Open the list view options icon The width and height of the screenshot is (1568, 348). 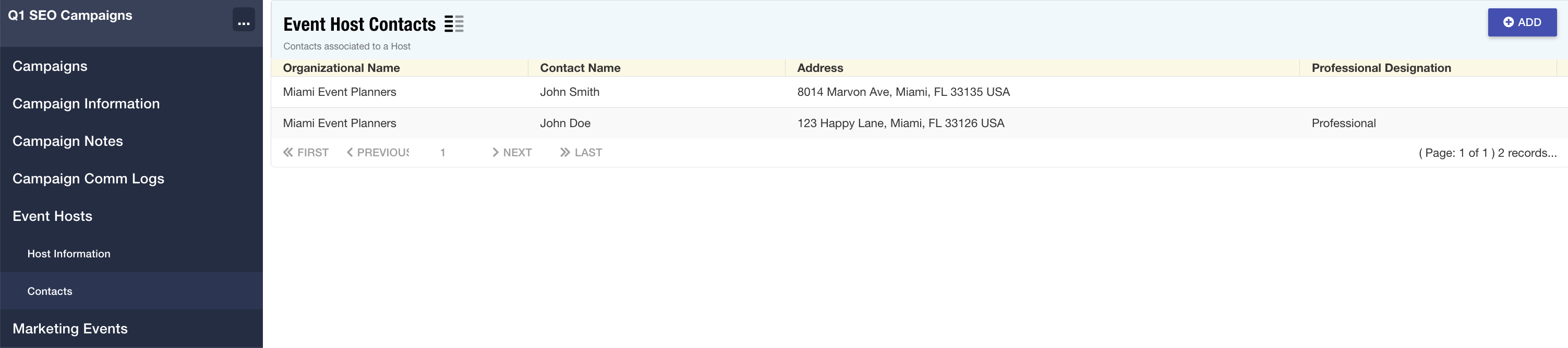[x=453, y=24]
